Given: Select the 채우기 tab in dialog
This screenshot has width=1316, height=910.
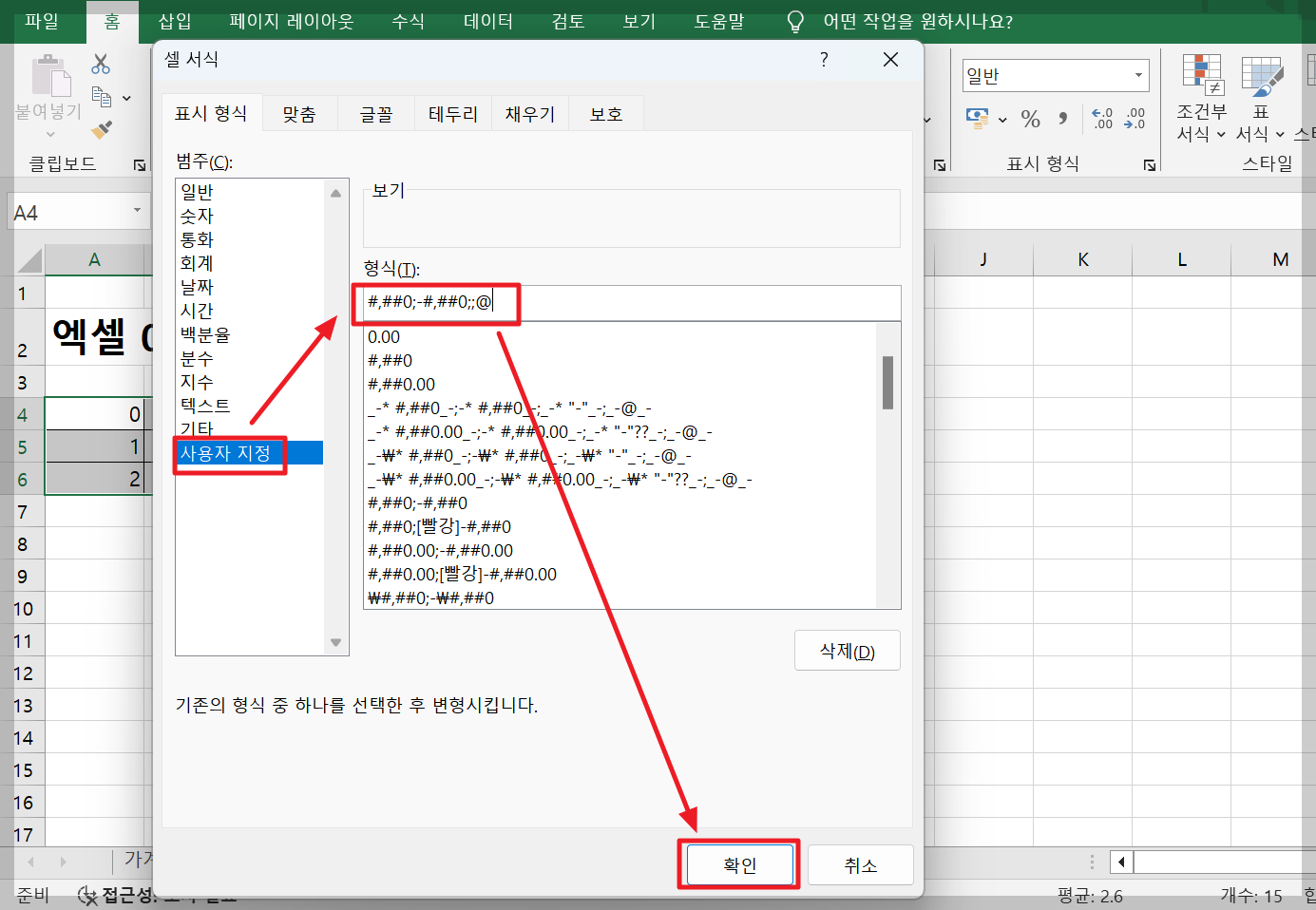Looking at the screenshot, I should 530,114.
